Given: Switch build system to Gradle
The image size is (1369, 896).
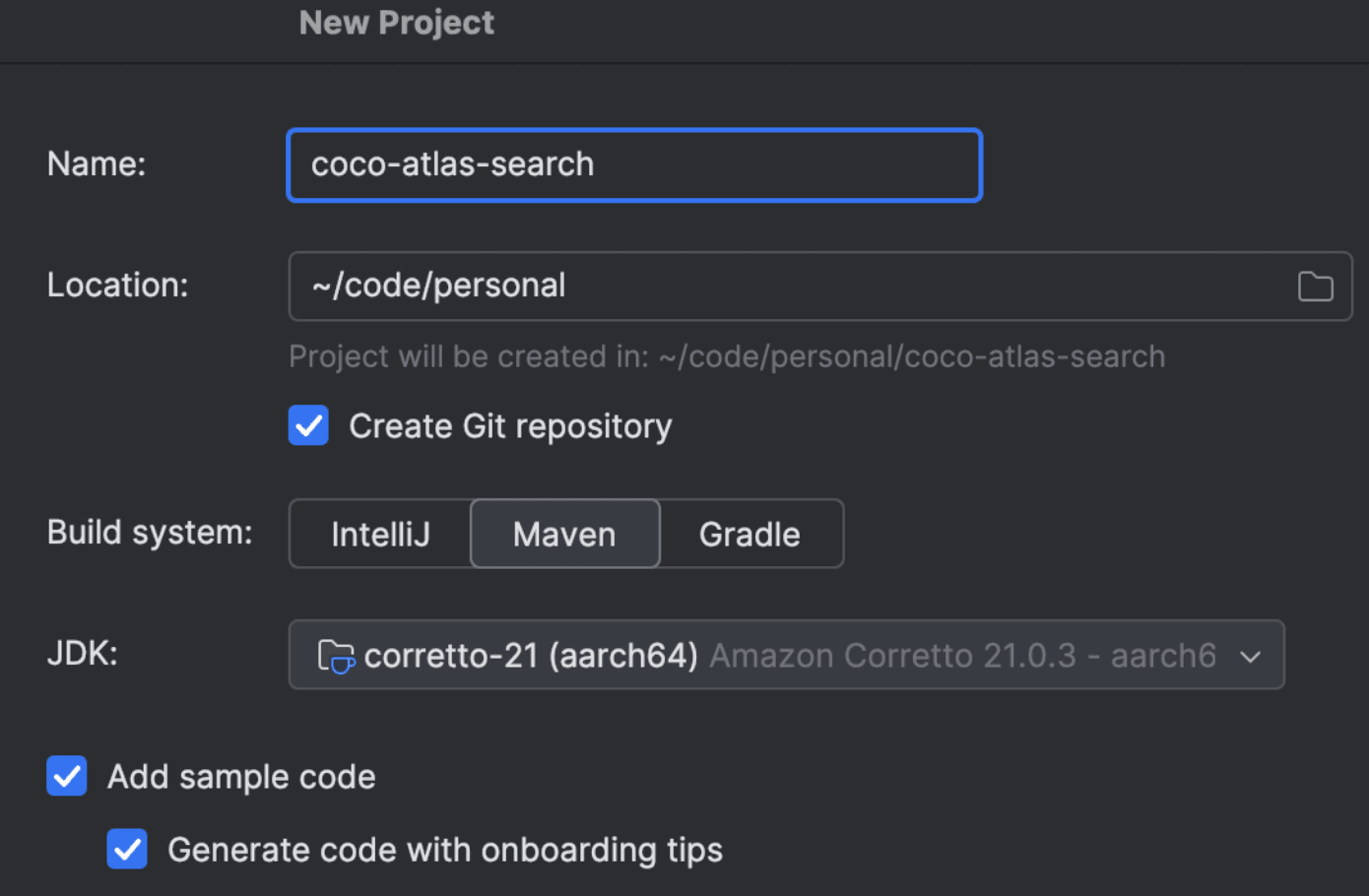Looking at the screenshot, I should tap(750, 534).
